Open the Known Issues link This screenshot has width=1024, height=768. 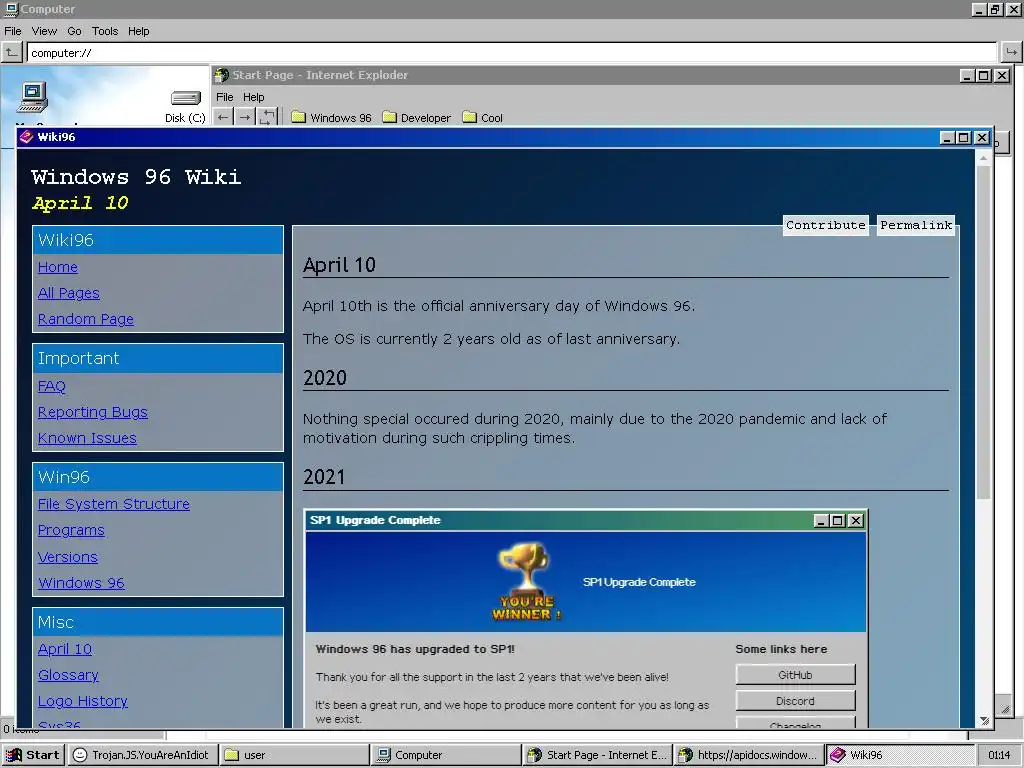(x=87, y=438)
